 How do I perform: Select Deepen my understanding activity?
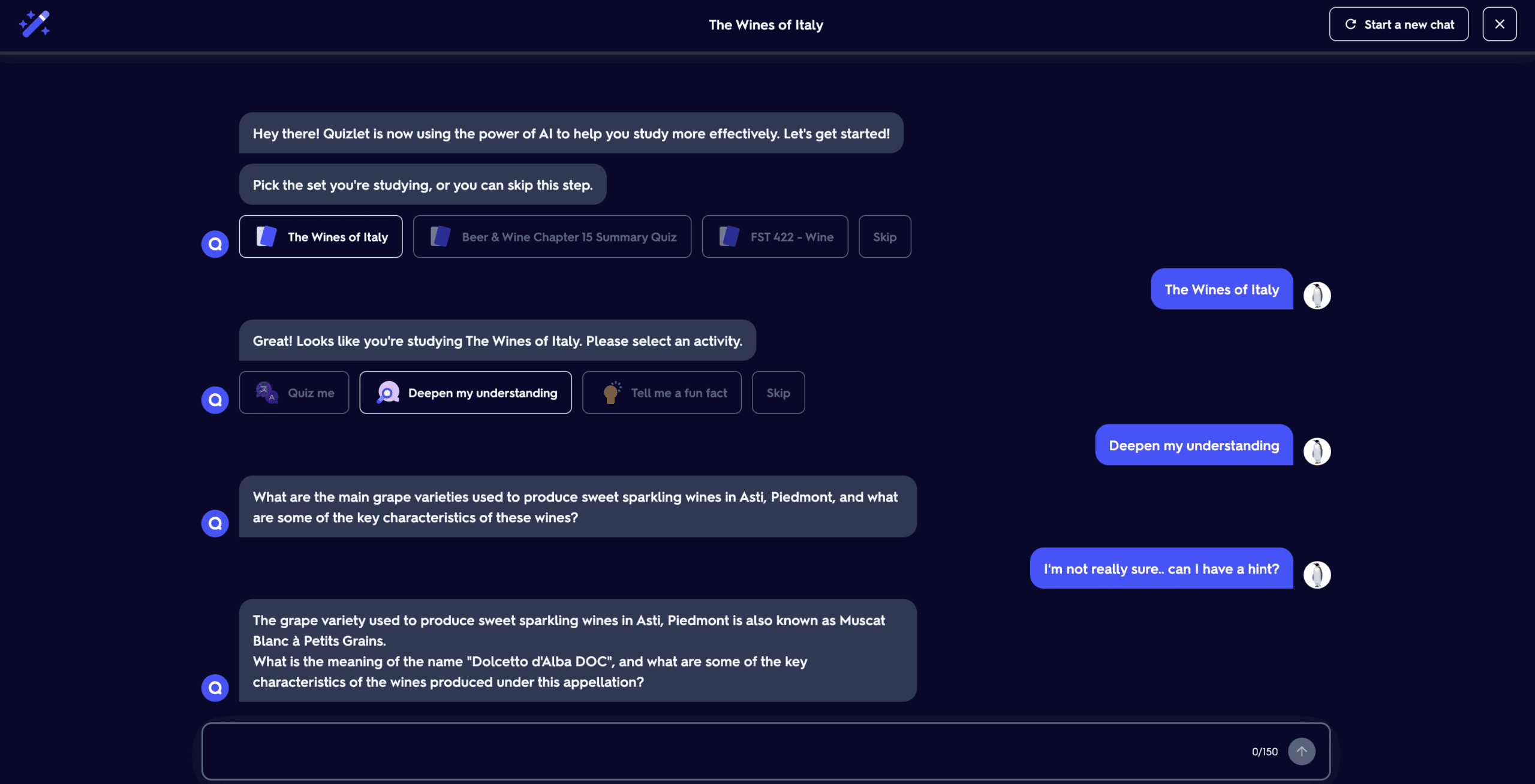[465, 393]
